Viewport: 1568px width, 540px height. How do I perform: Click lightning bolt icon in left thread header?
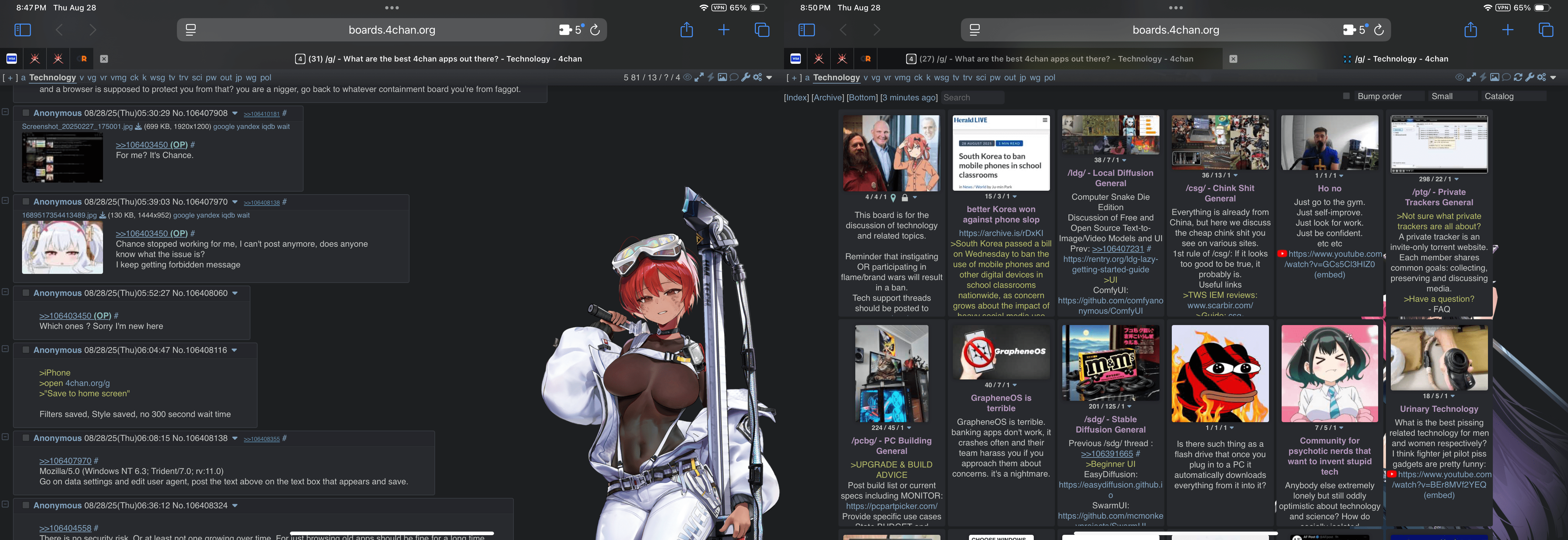point(710,77)
